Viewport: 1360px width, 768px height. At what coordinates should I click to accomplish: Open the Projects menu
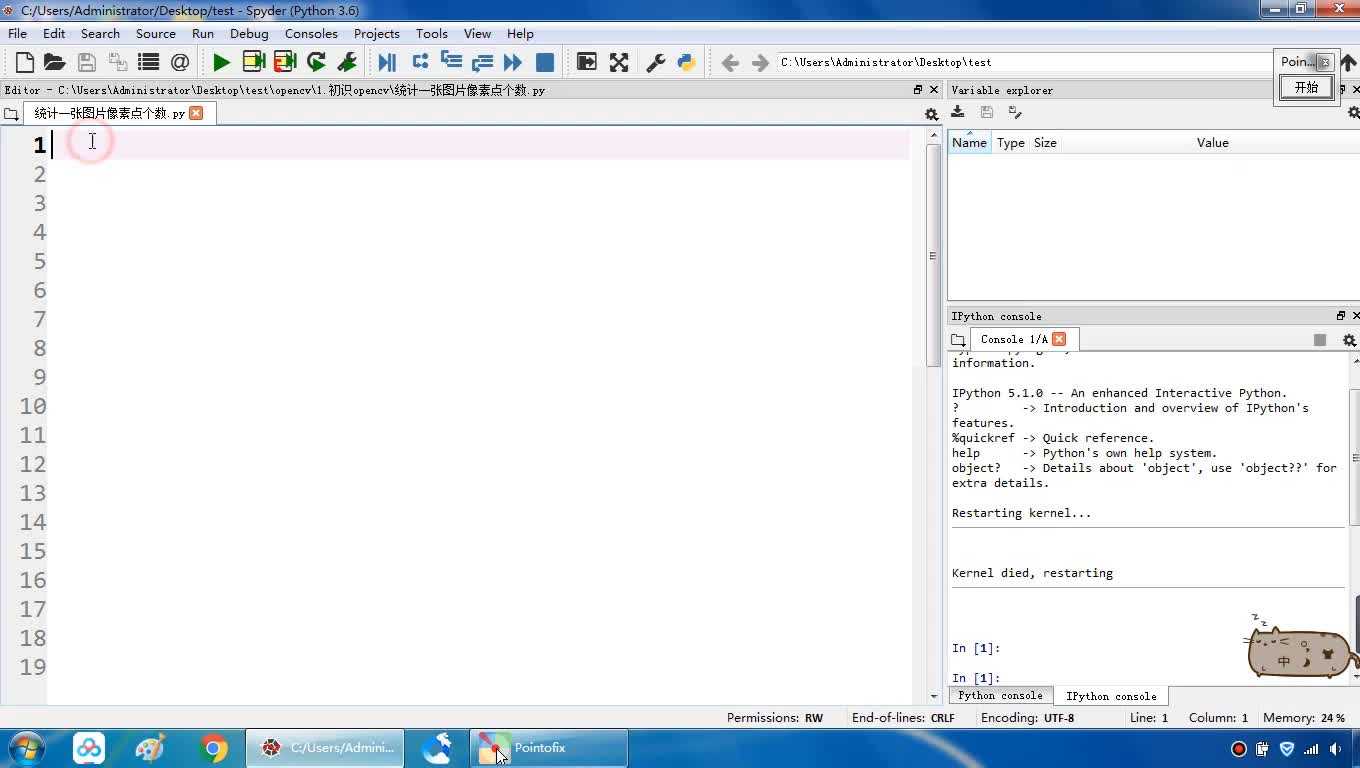click(x=376, y=33)
